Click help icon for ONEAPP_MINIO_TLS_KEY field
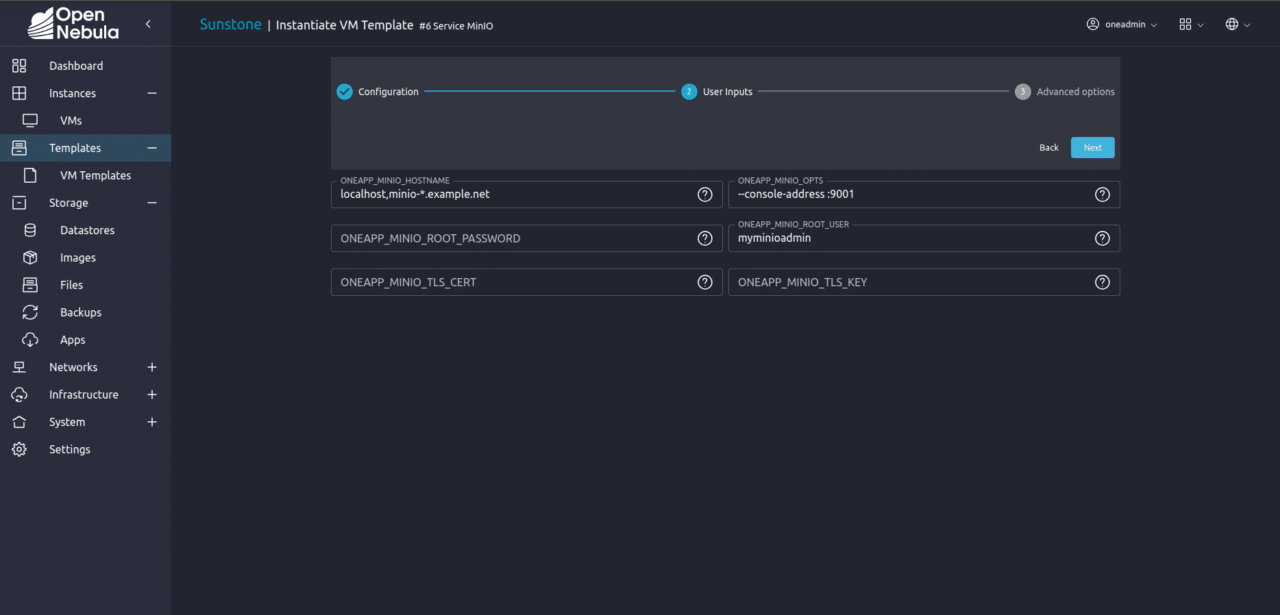 [x=1102, y=282]
